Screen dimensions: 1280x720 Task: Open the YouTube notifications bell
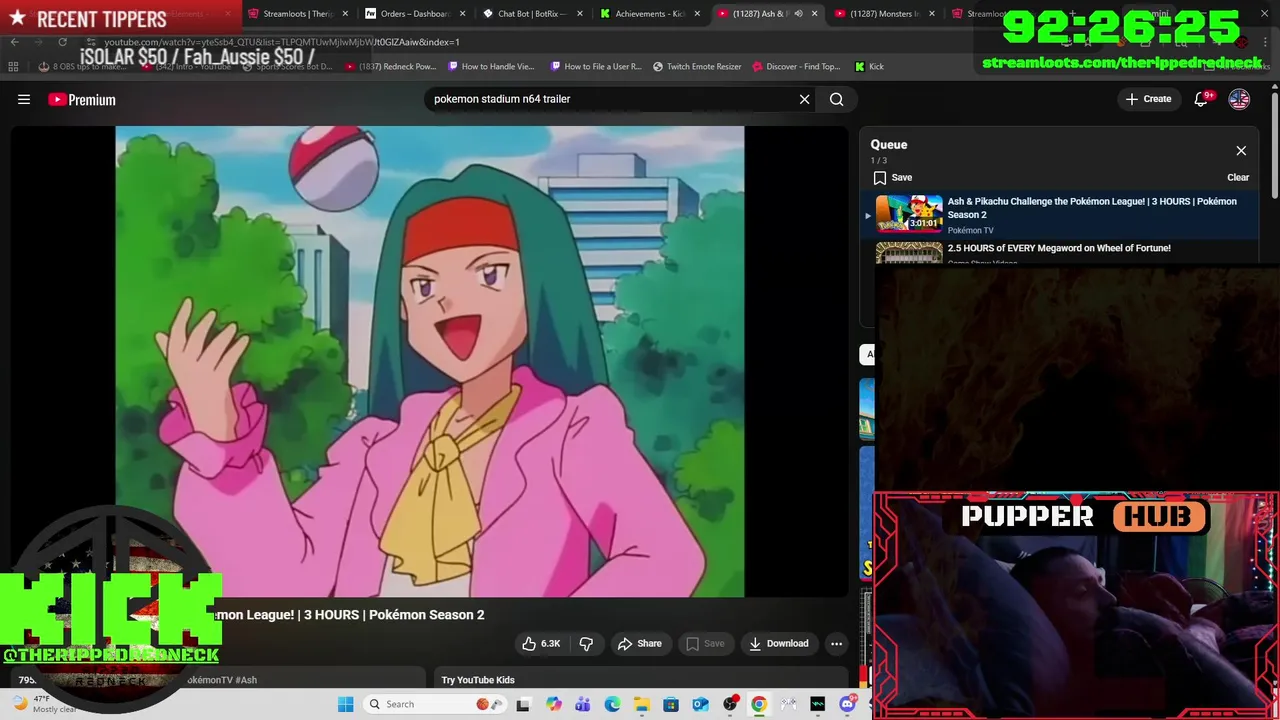pyautogui.click(x=1202, y=99)
